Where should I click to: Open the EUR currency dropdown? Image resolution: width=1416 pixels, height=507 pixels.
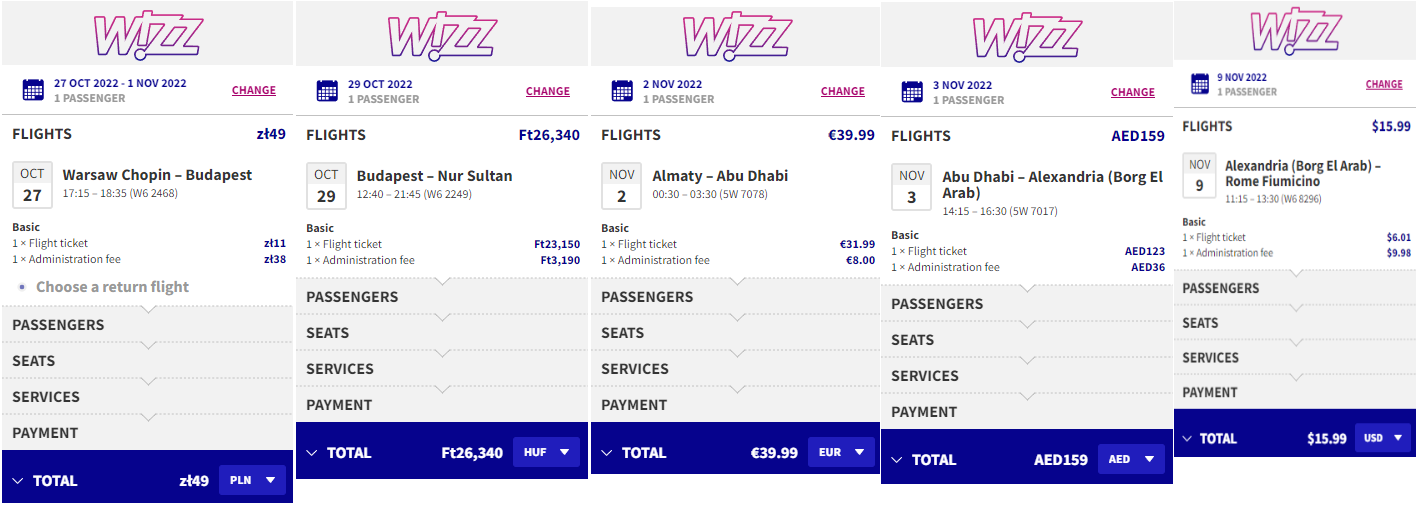(840, 452)
